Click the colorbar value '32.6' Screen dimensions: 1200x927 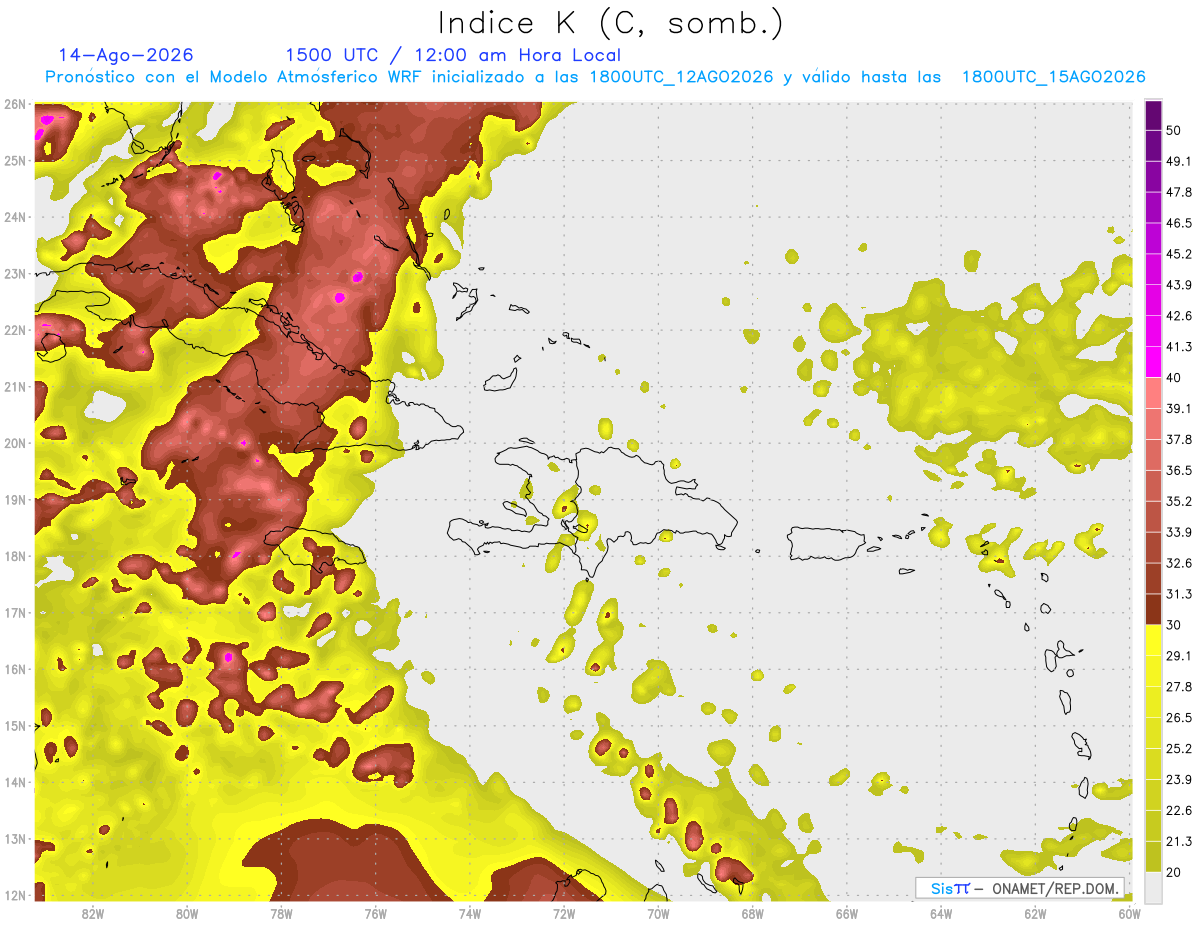[x=1179, y=563]
